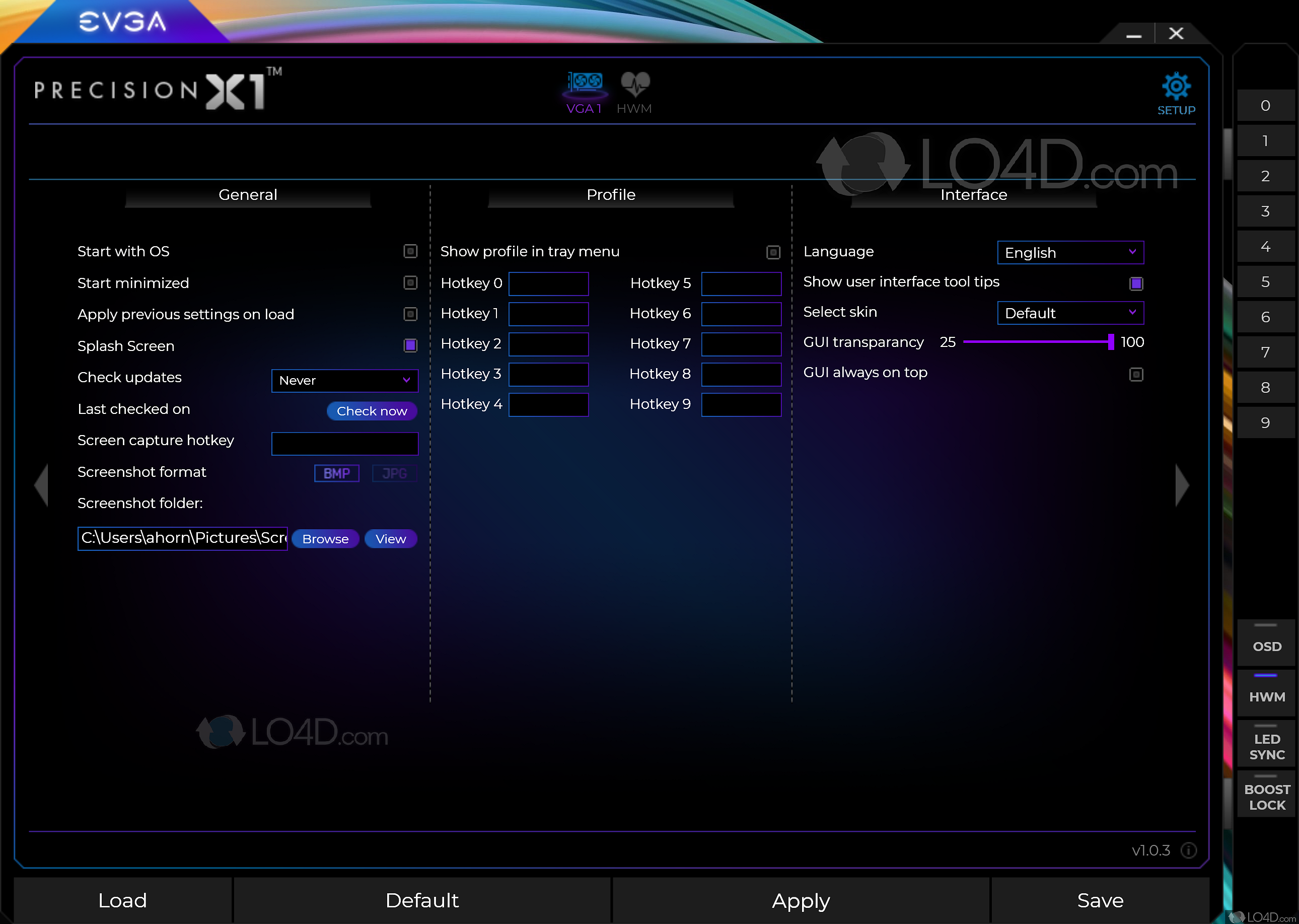
Task: Apply the current settings
Action: click(x=800, y=900)
